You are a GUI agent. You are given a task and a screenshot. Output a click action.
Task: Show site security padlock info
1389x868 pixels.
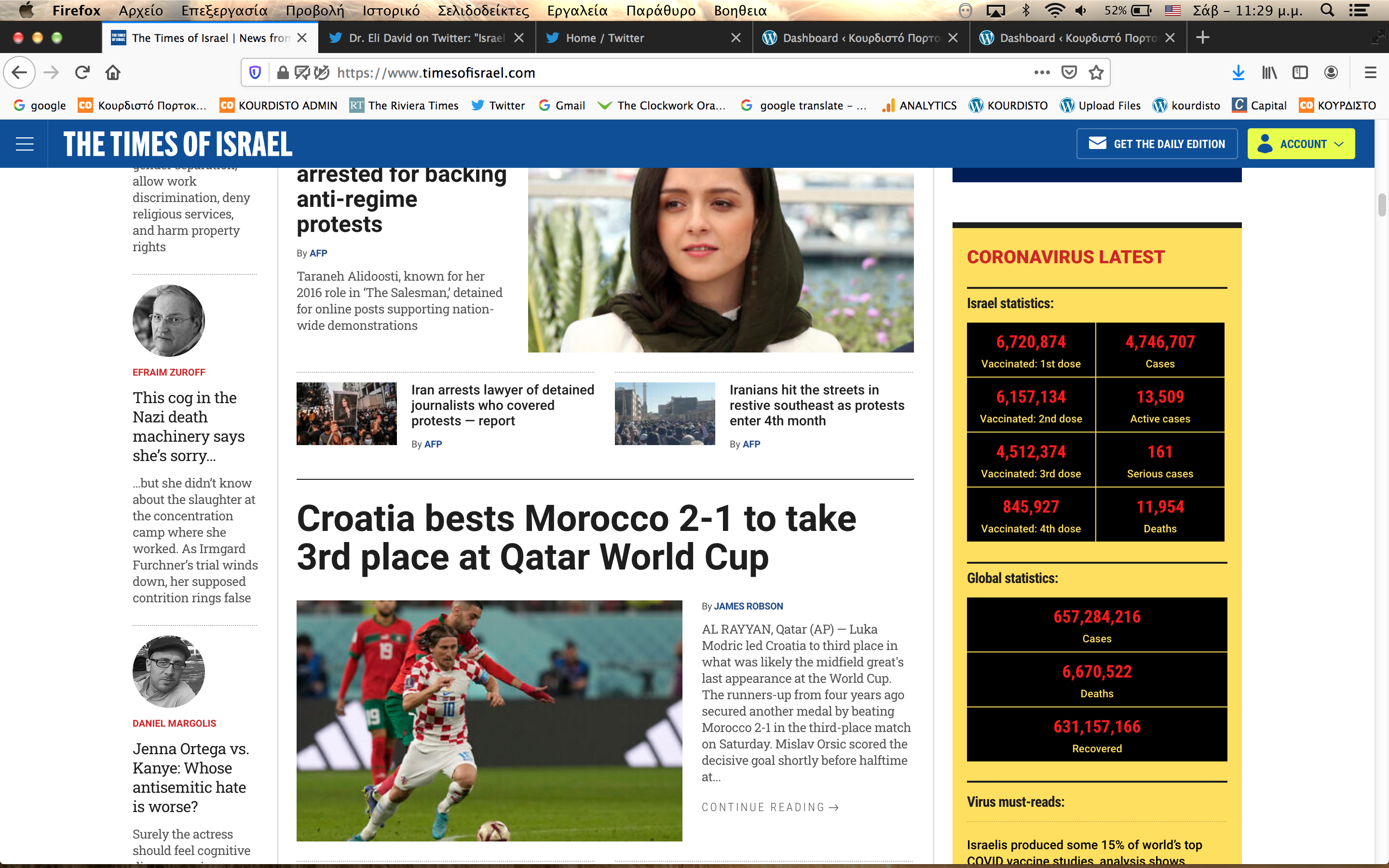pos(283,72)
